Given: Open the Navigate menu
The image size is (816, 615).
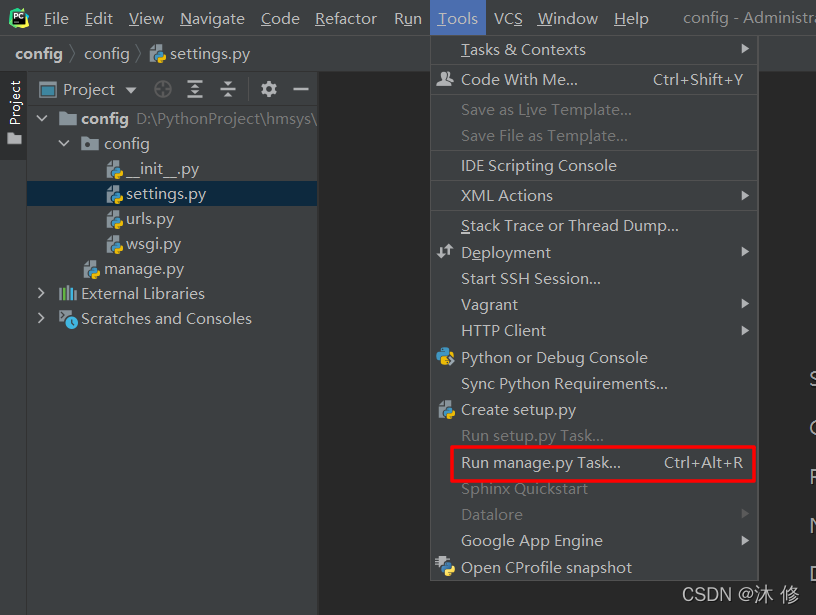Looking at the screenshot, I should [x=212, y=19].
